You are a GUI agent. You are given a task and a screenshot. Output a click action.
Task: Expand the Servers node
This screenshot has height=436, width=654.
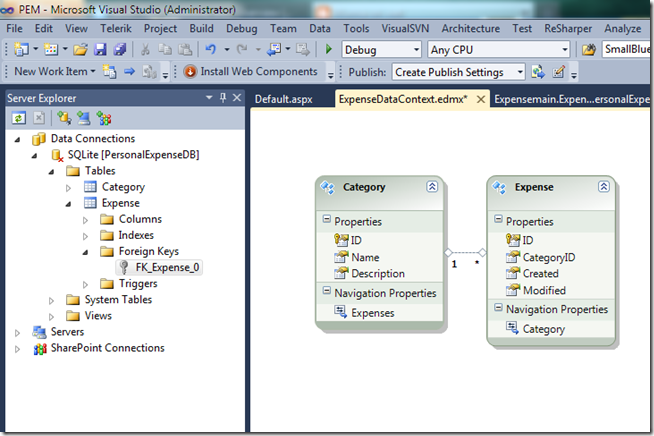pyautogui.click(x=18, y=333)
